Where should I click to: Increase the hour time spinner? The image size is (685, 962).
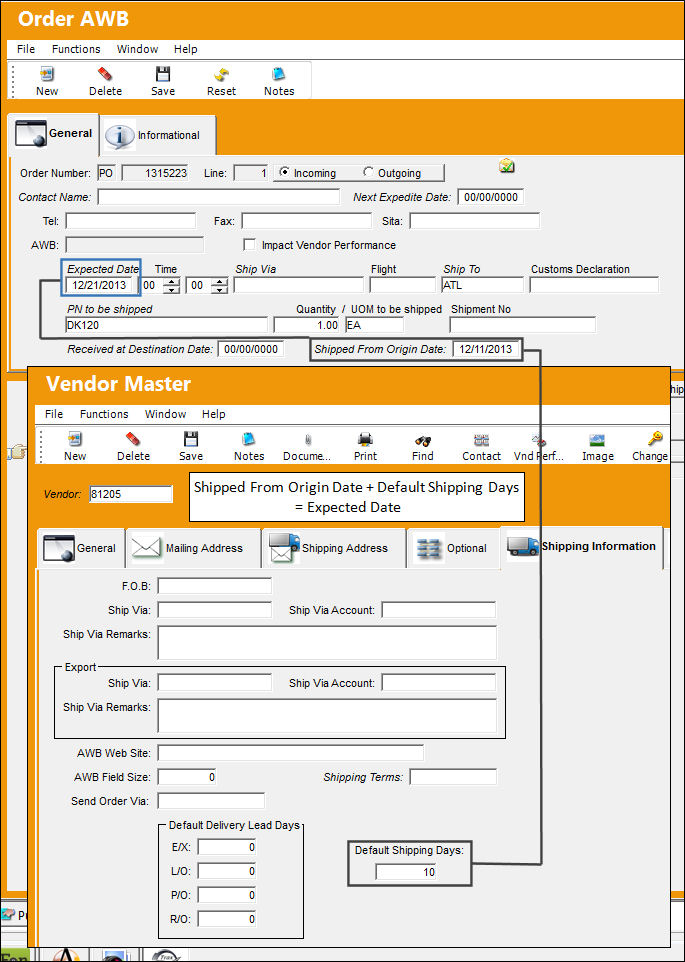click(x=174, y=282)
